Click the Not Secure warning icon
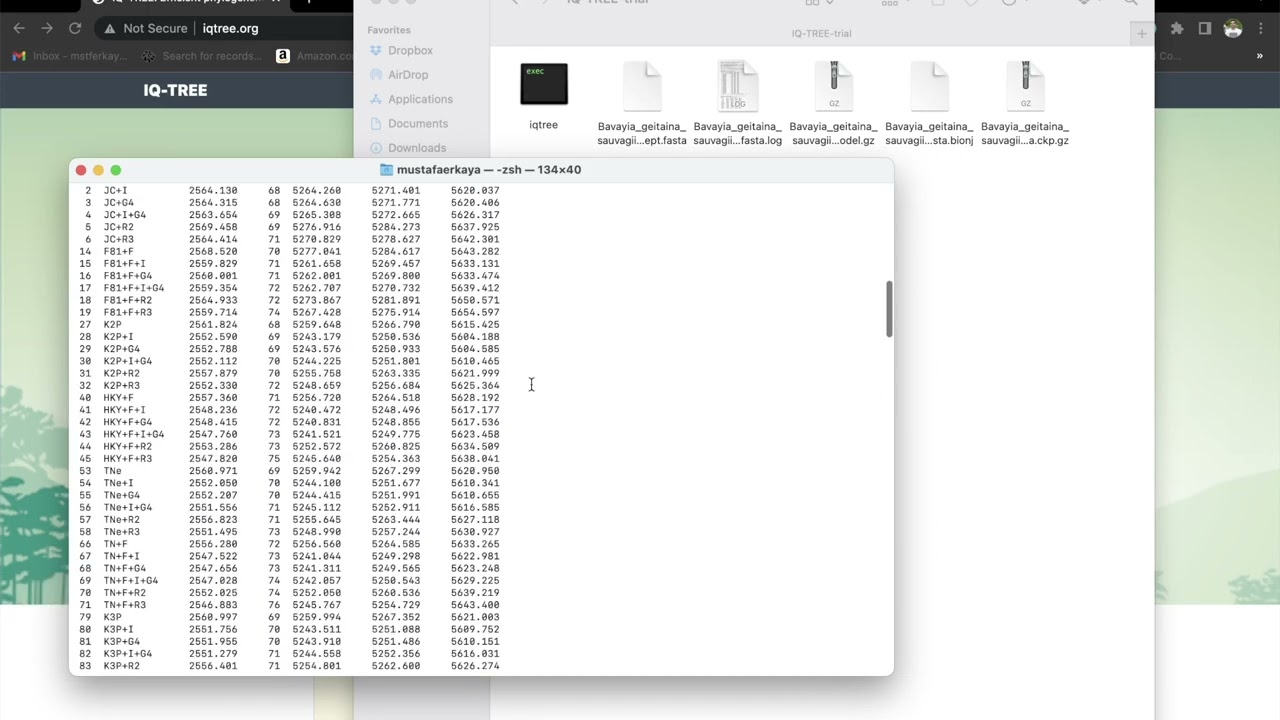Viewport: 1280px width, 720px height. pyautogui.click(x=109, y=28)
